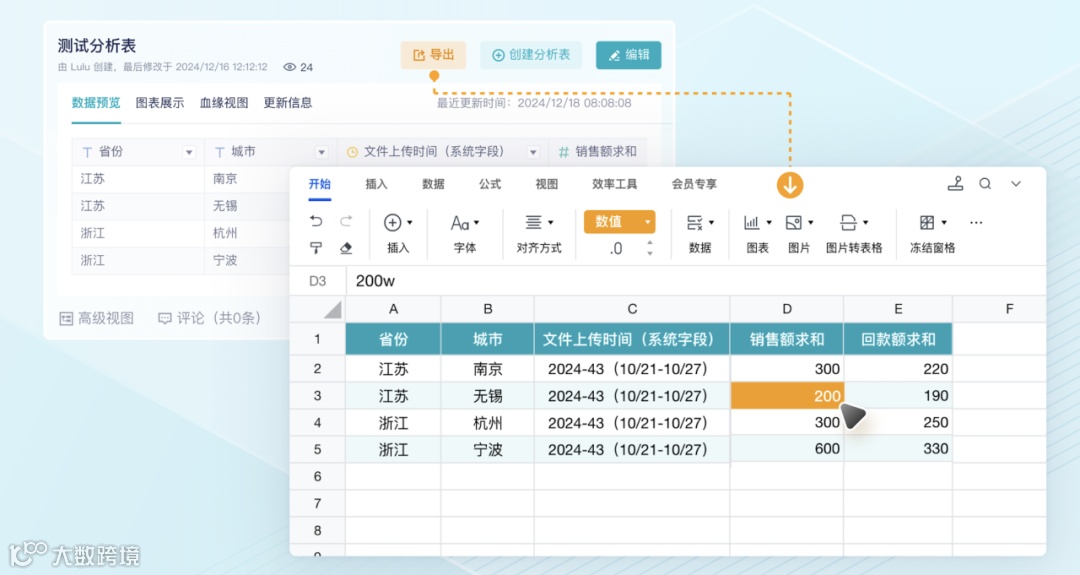Open the 会员专享 ribbon tab
Viewport: 1080px width, 575px height.
point(694,184)
